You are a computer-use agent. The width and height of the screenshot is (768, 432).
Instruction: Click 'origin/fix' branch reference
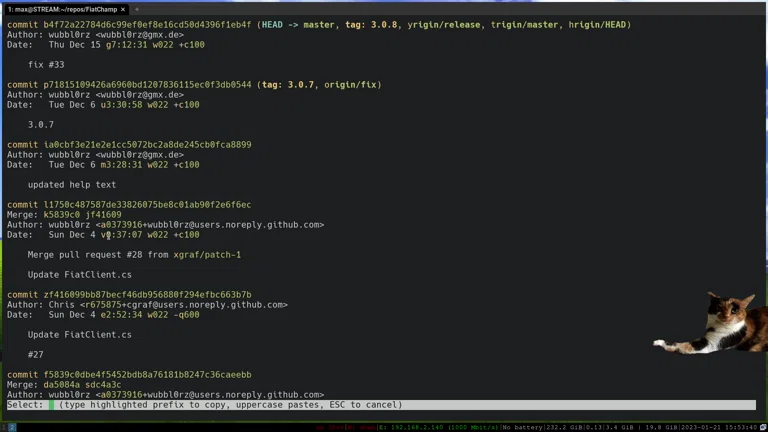click(x=350, y=85)
